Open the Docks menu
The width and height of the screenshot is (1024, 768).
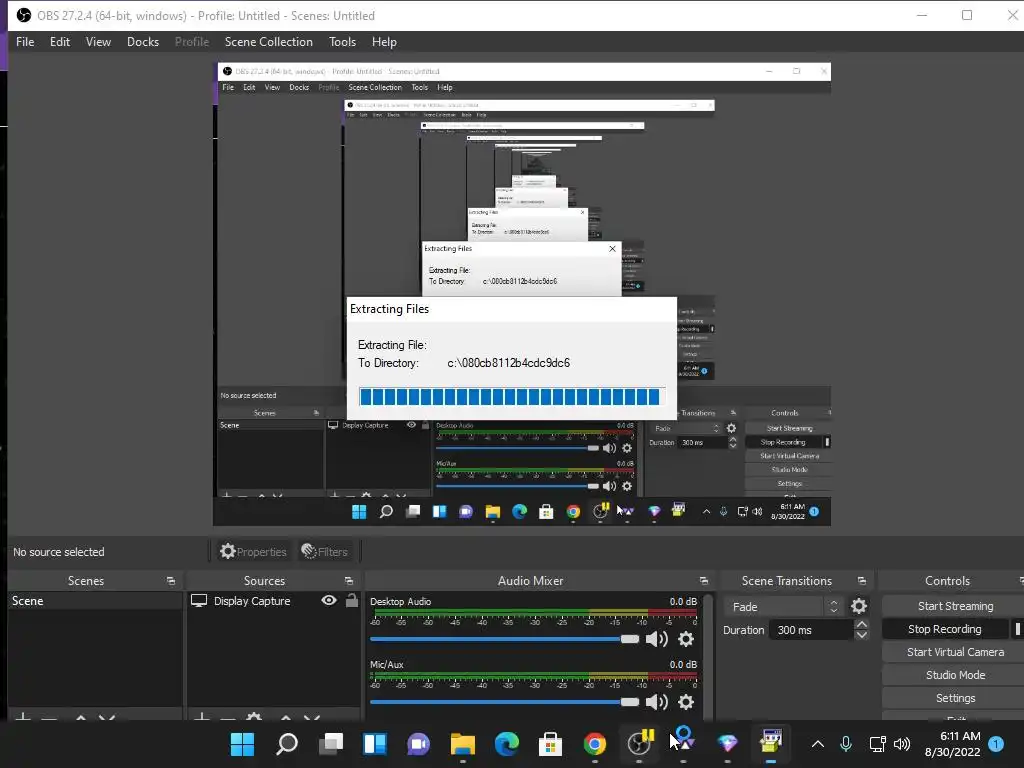point(142,42)
